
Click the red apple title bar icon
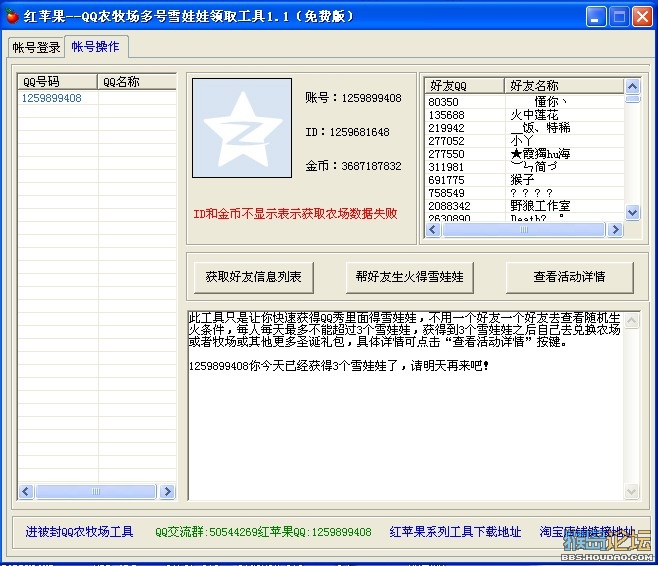(x=13, y=16)
